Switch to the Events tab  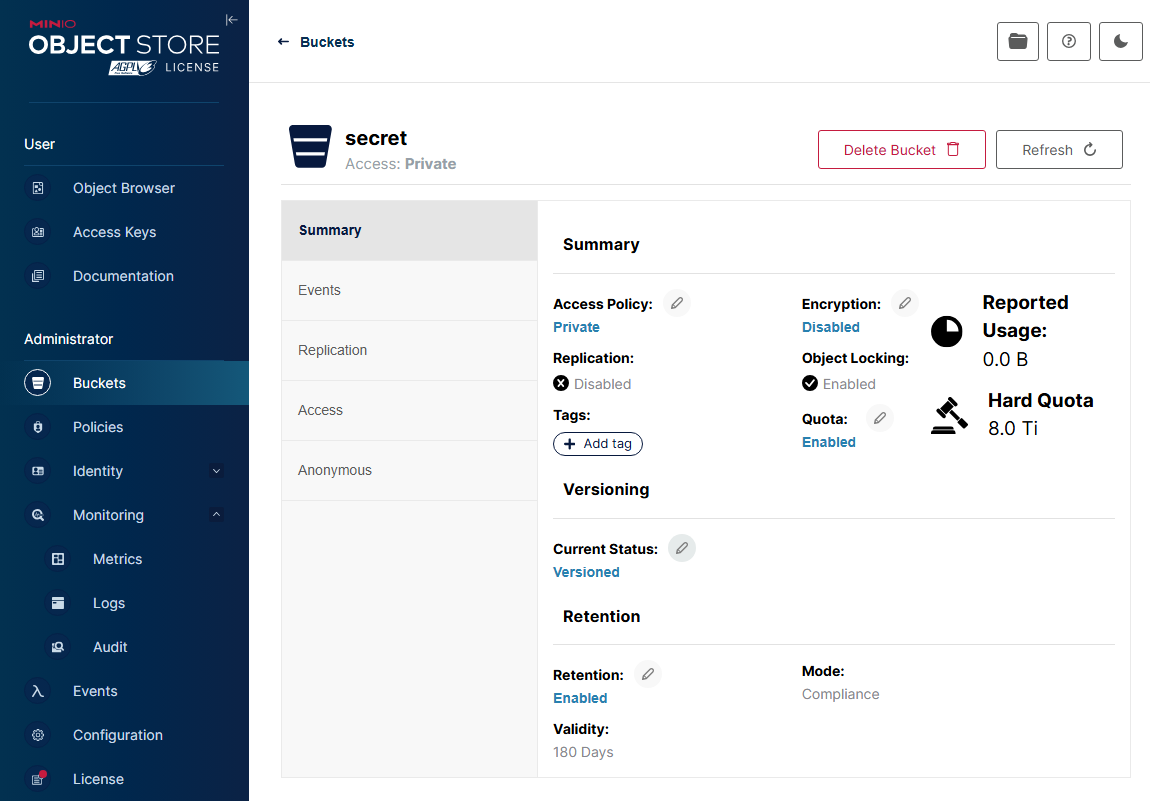(x=409, y=290)
